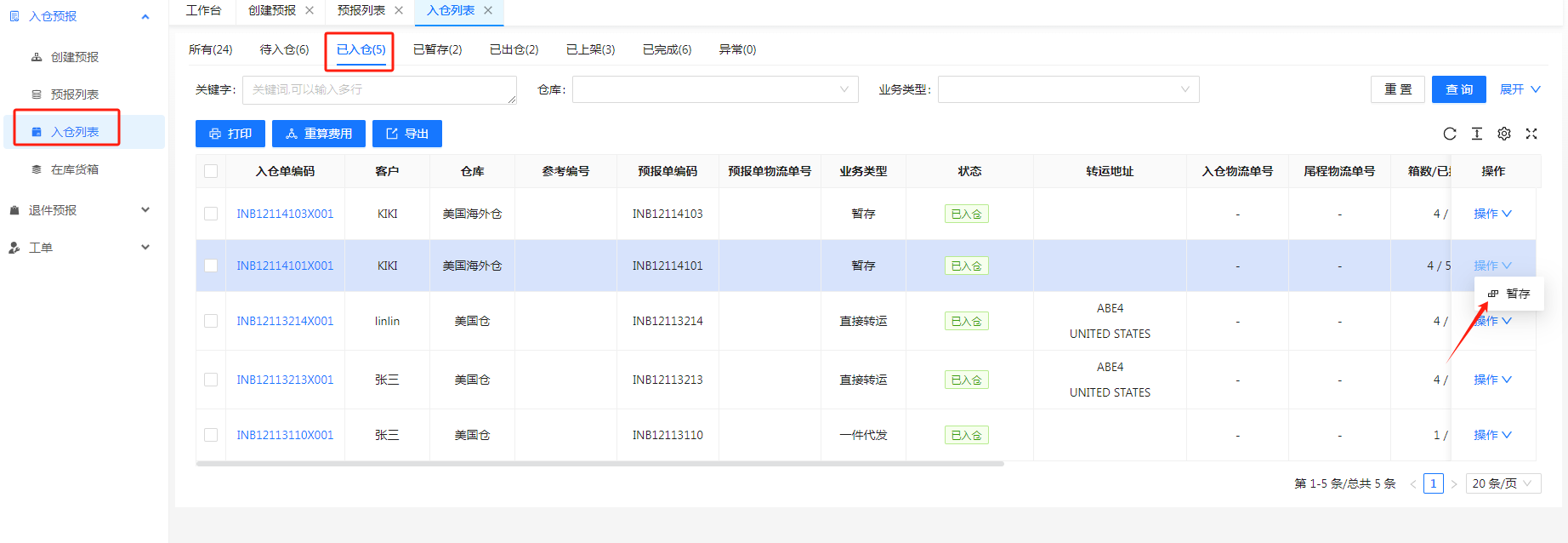Click page number 1
The height and width of the screenshot is (543, 1568).
coord(1434,483)
